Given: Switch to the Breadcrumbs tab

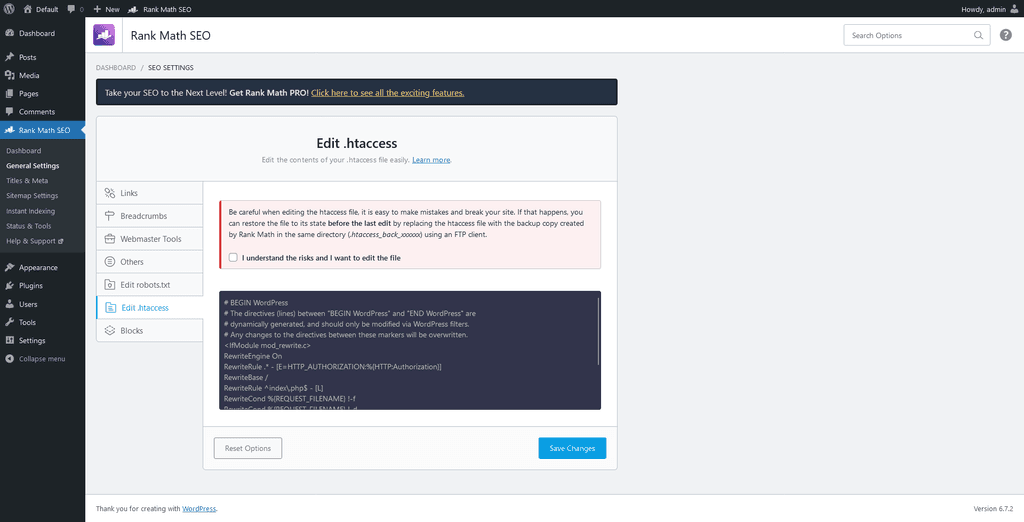Looking at the screenshot, I should pyautogui.click(x=150, y=216).
